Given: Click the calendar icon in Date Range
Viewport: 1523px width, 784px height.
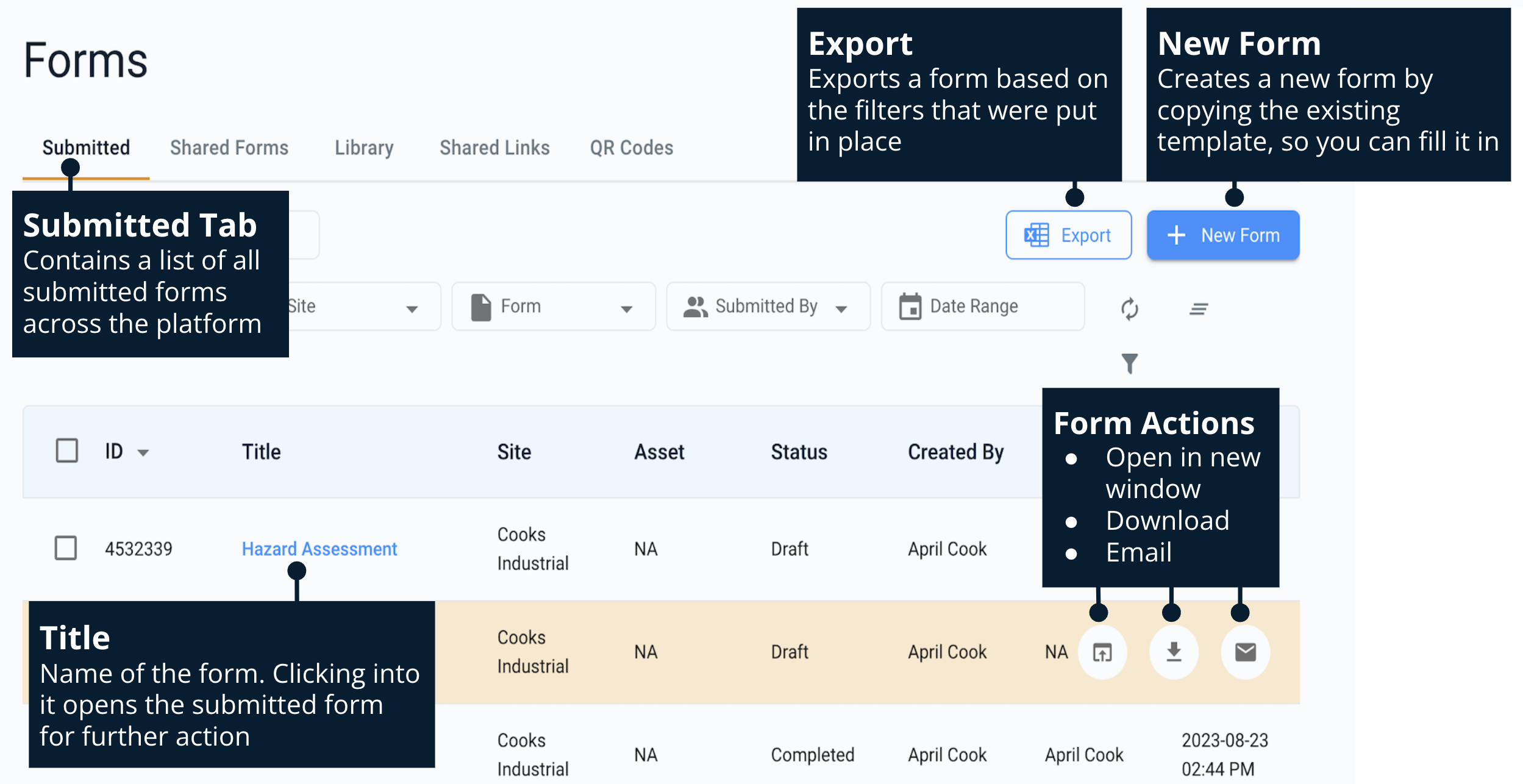Looking at the screenshot, I should point(910,307).
